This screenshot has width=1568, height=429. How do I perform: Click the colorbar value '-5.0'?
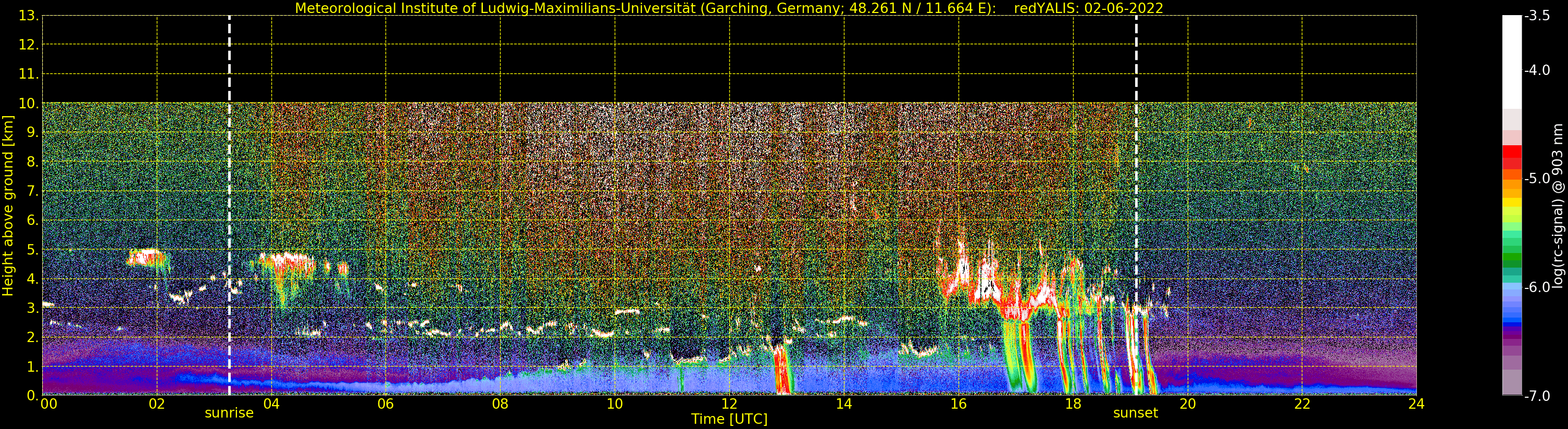1537,178
